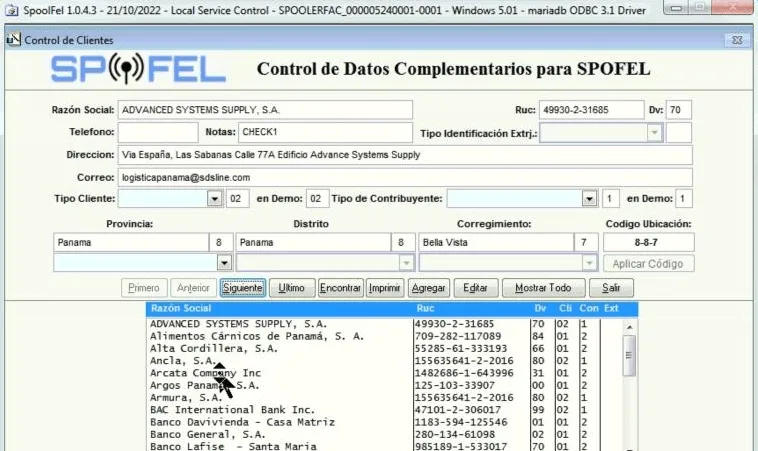
Task: Click the Dv field showing 70
Action: [x=678, y=110]
